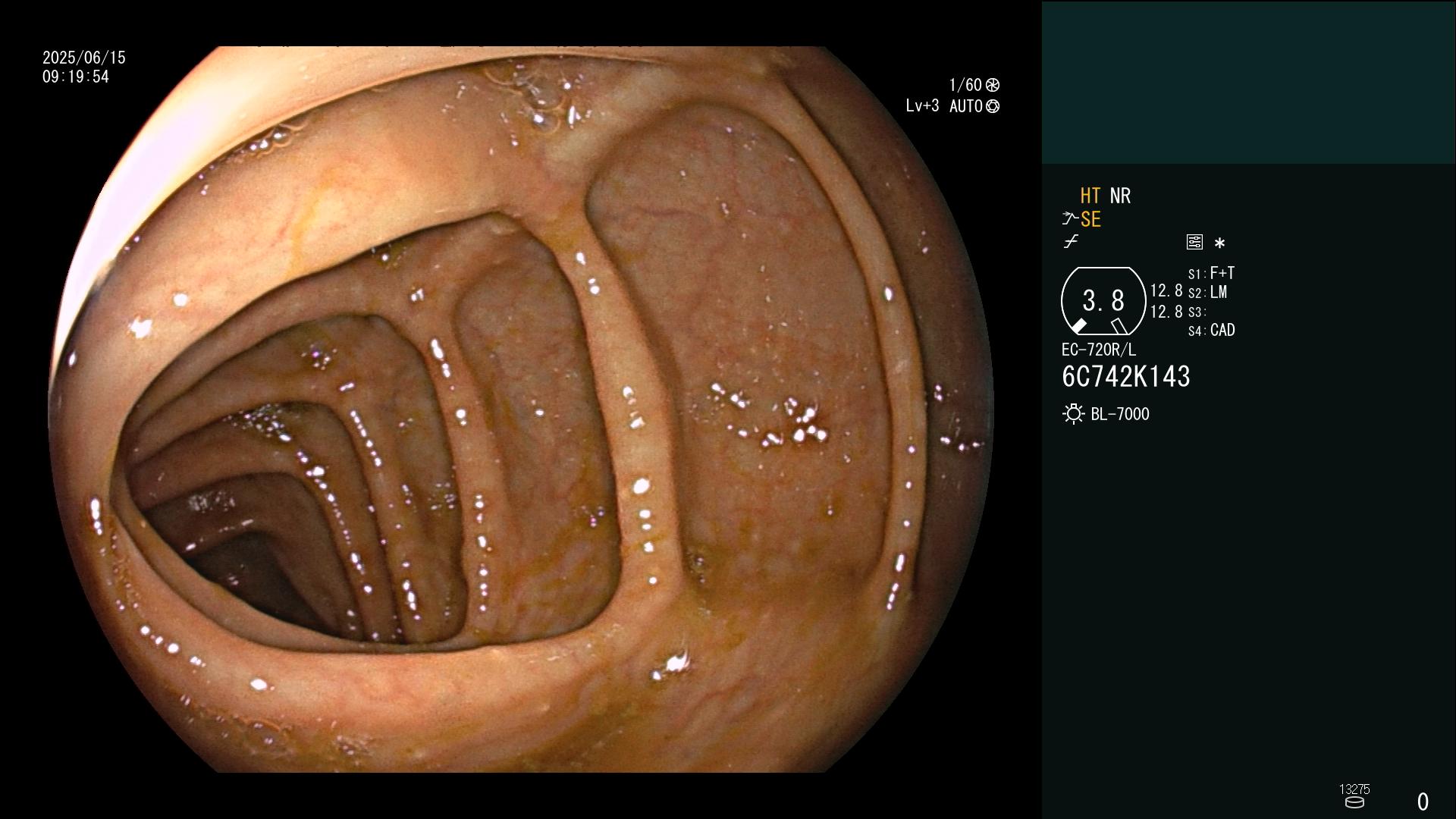Click the endoscopic live image view

521,409
